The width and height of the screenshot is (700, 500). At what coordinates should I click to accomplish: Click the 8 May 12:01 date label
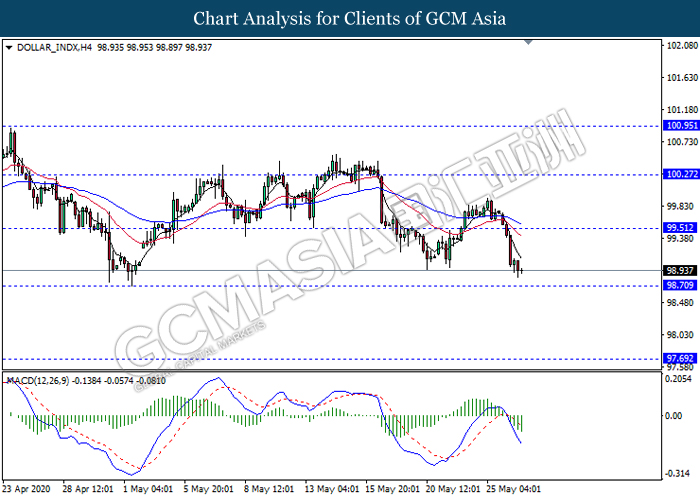coord(269,489)
